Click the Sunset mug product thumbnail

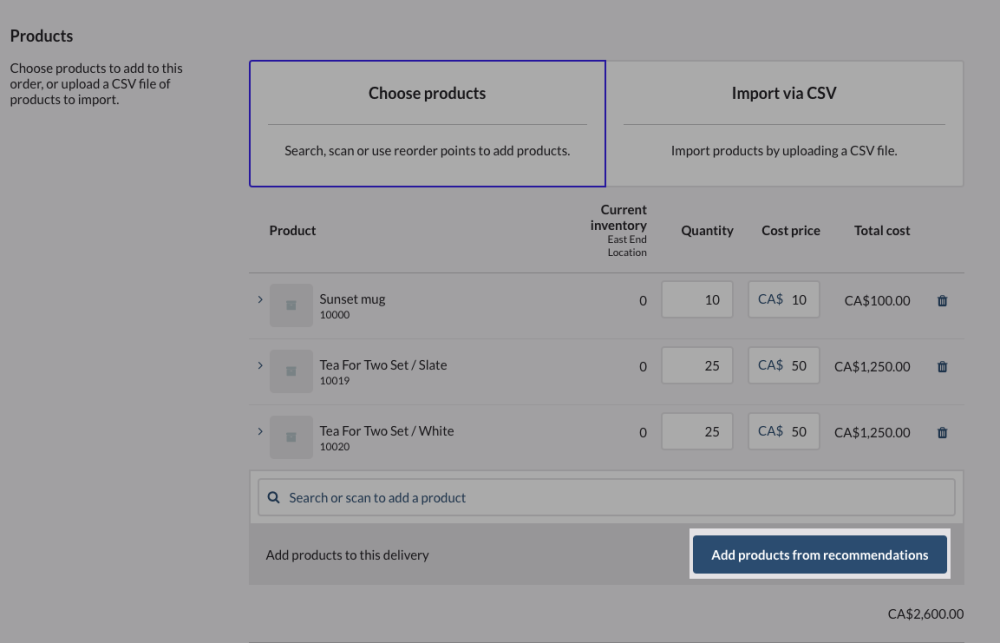click(291, 303)
